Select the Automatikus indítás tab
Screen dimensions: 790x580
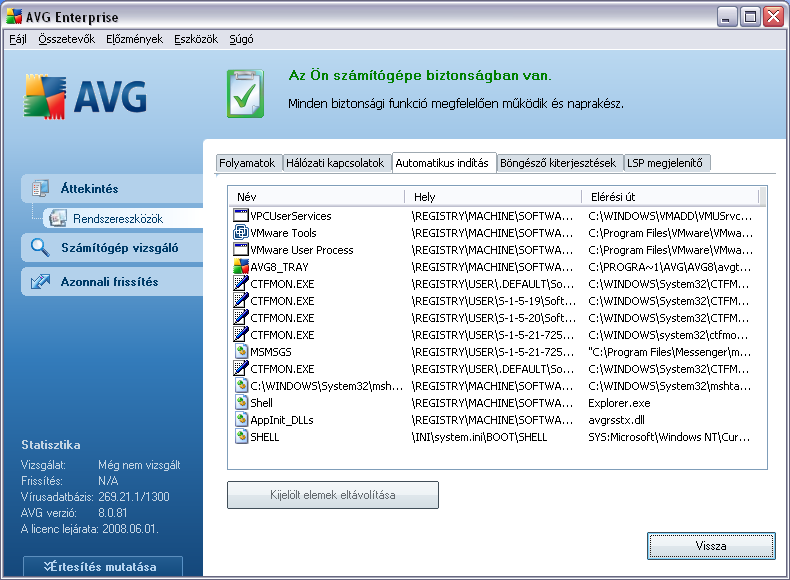tap(442, 163)
